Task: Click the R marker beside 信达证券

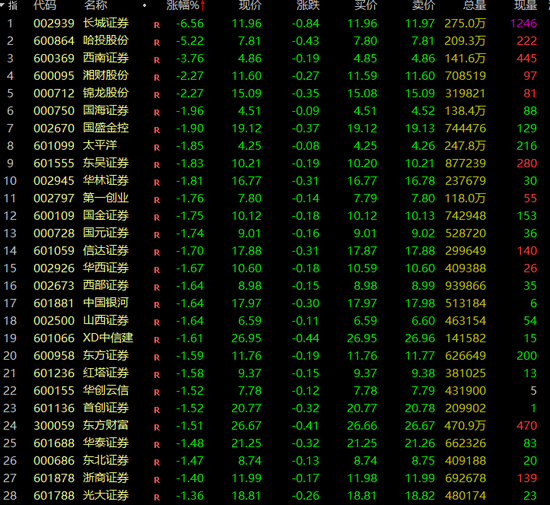Action: click(157, 253)
